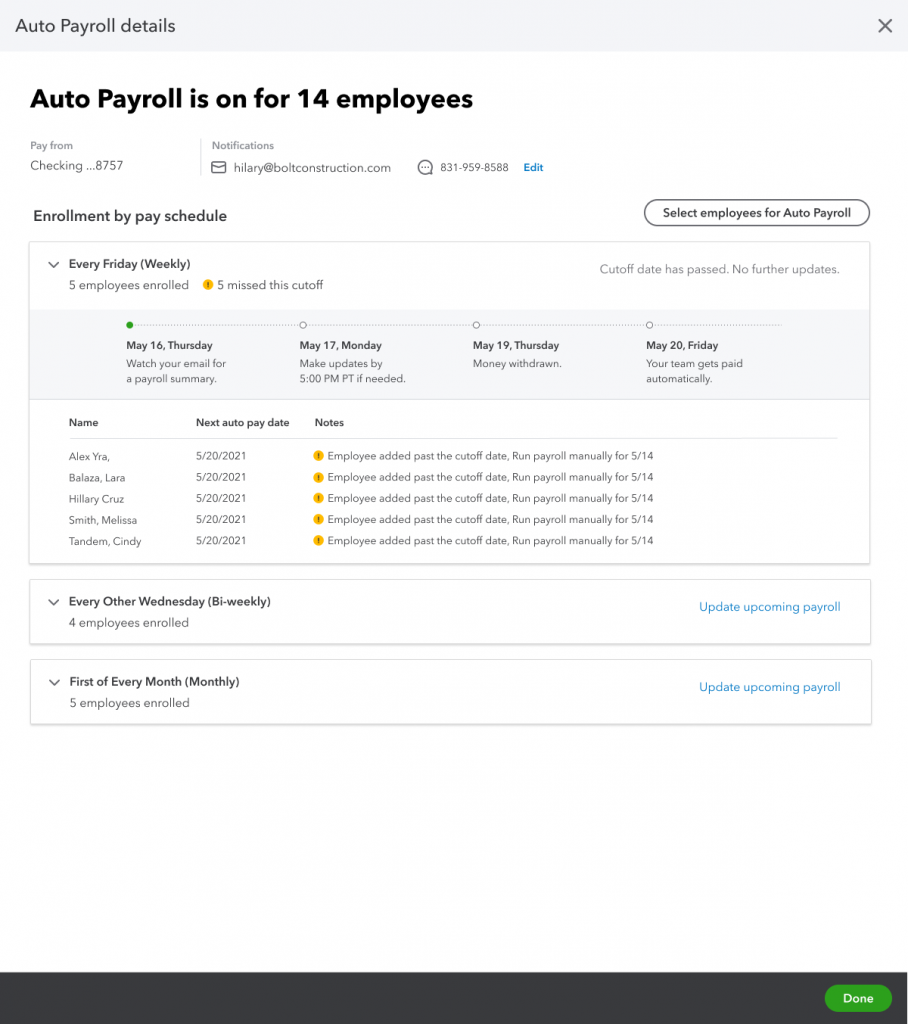Image resolution: width=908 pixels, height=1024 pixels.
Task: Expand the Every Other Wednesday (Bi-weekly) schedule
Action: (x=54, y=602)
